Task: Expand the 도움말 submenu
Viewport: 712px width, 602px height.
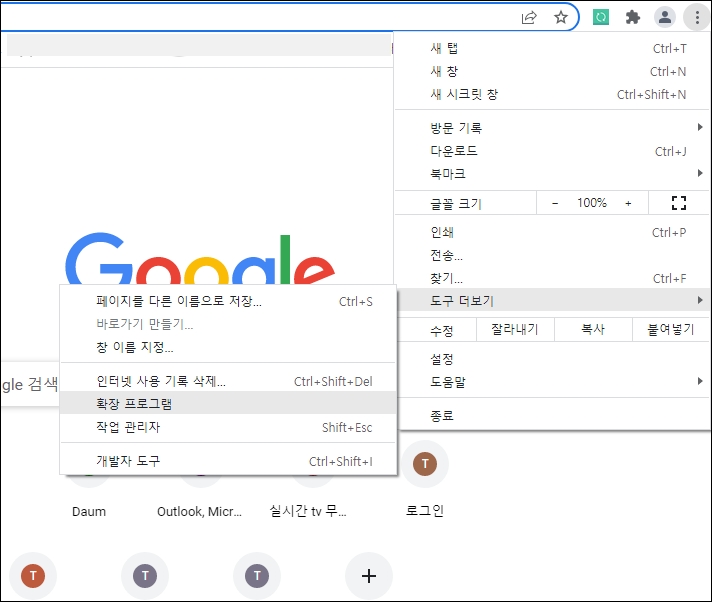Action: click(x=552, y=382)
